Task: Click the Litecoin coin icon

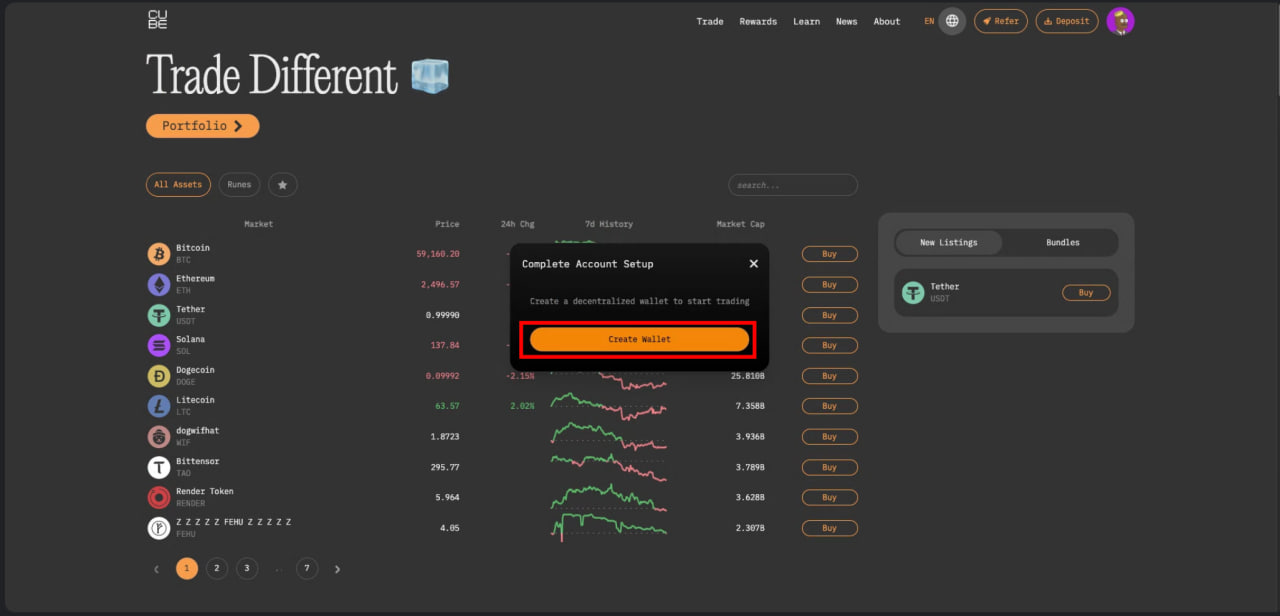Action: 159,406
